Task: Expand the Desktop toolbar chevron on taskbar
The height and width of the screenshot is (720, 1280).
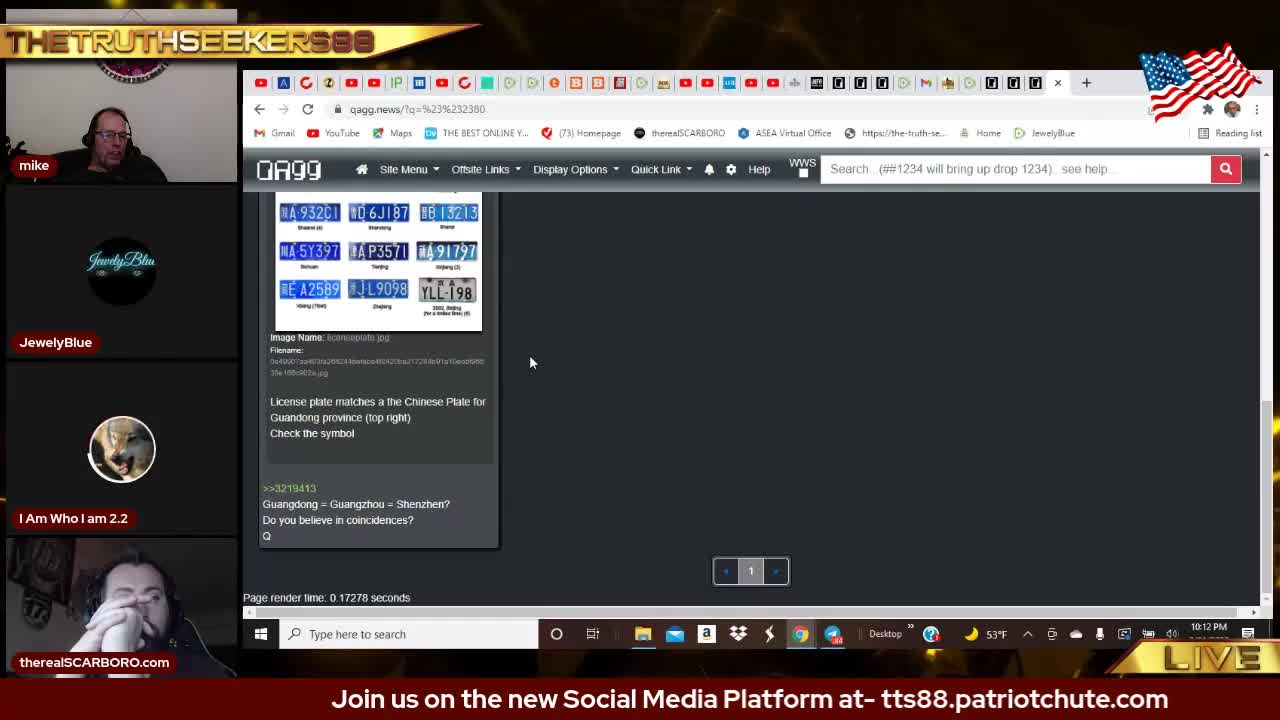Action: coord(910,629)
